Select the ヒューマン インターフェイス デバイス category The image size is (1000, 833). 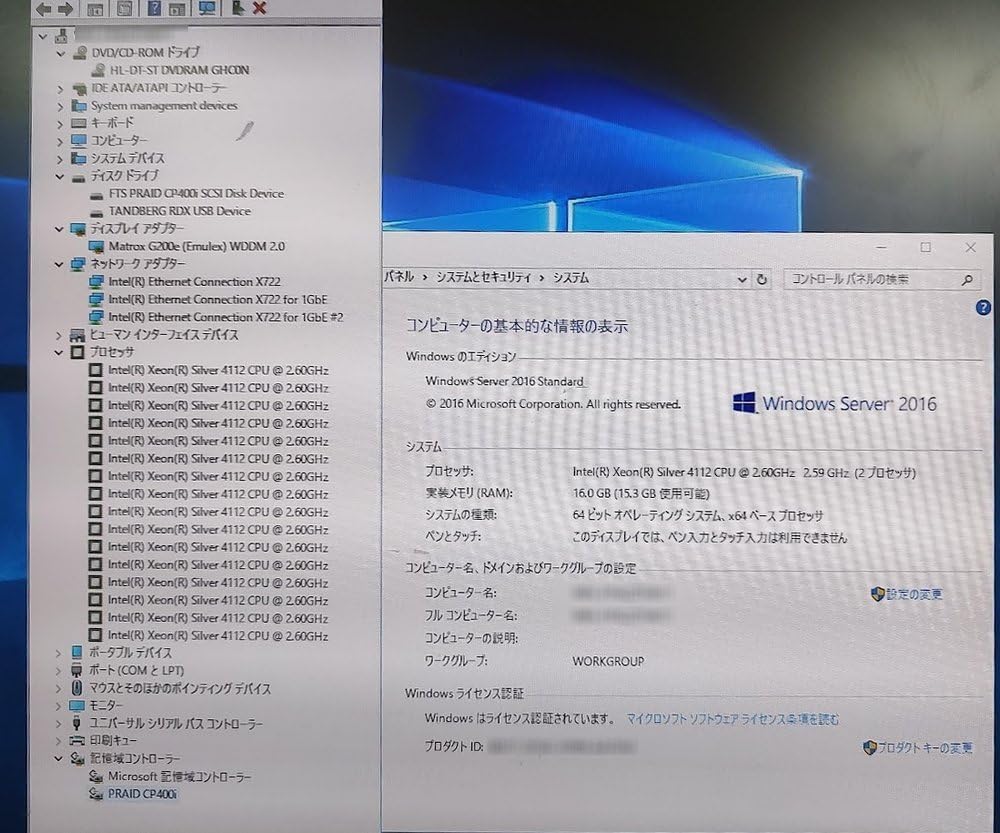pyautogui.click(x=164, y=335)
